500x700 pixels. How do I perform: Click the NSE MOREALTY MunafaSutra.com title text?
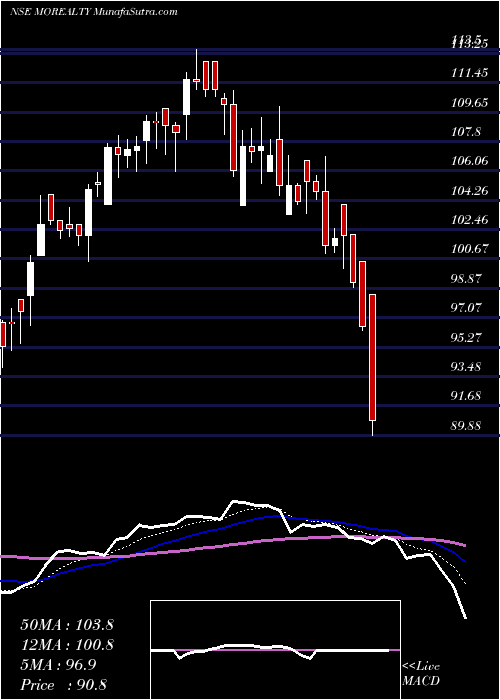click(93, 12)
